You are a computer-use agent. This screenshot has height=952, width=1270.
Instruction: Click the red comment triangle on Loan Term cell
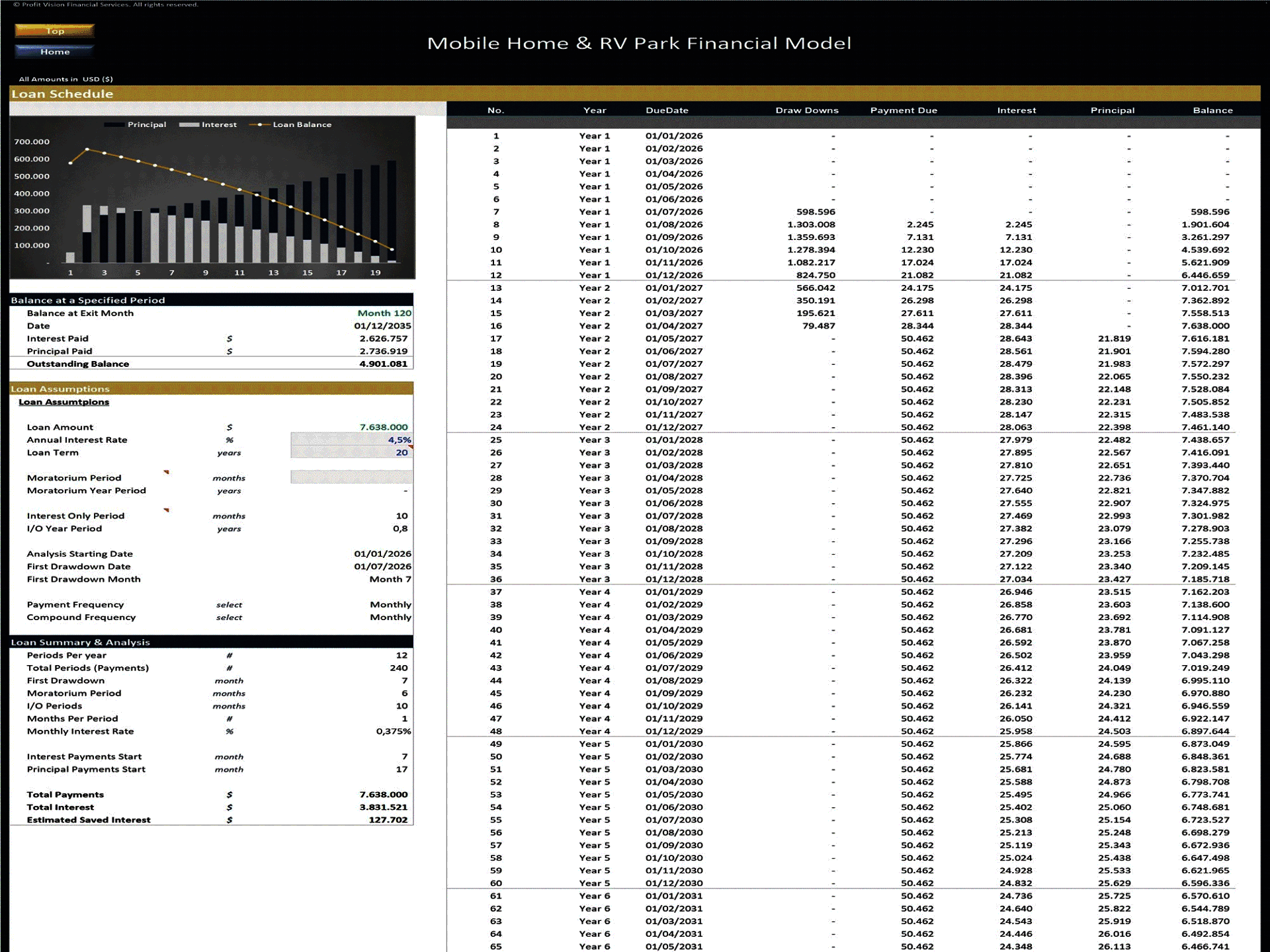tap(411, 448)
